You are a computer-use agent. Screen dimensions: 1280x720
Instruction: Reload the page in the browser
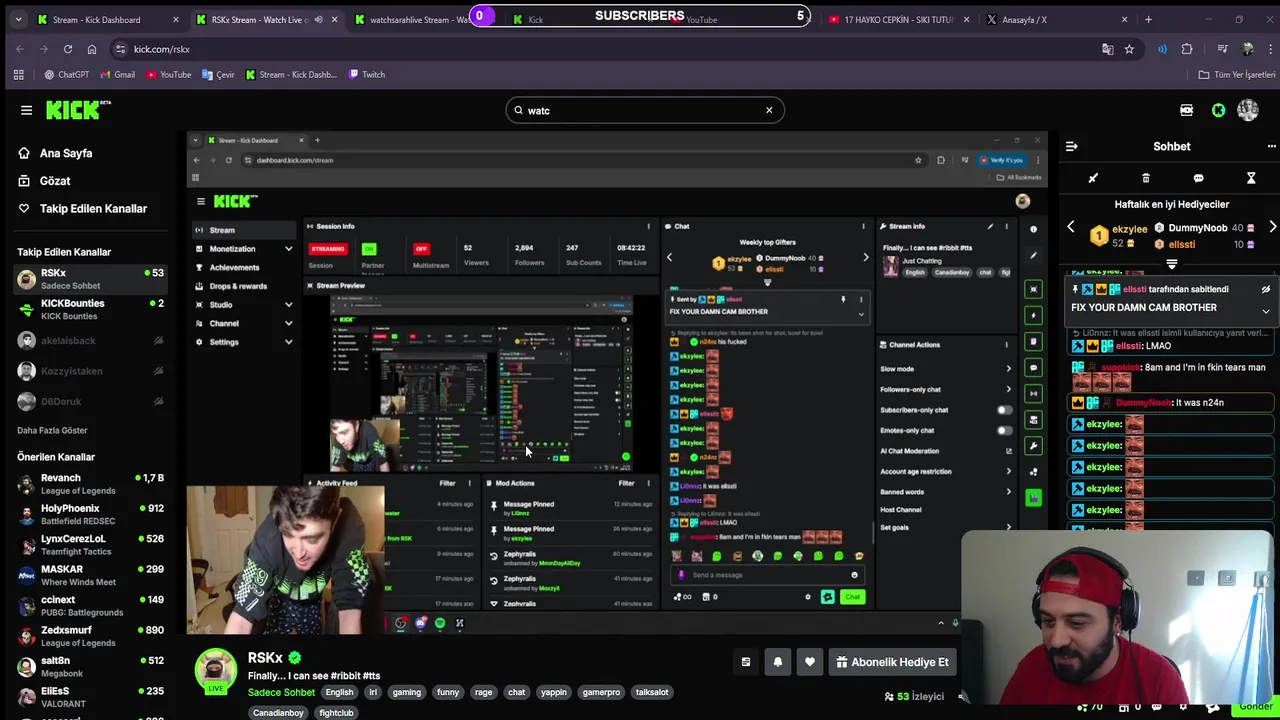[x=67, y=49]
